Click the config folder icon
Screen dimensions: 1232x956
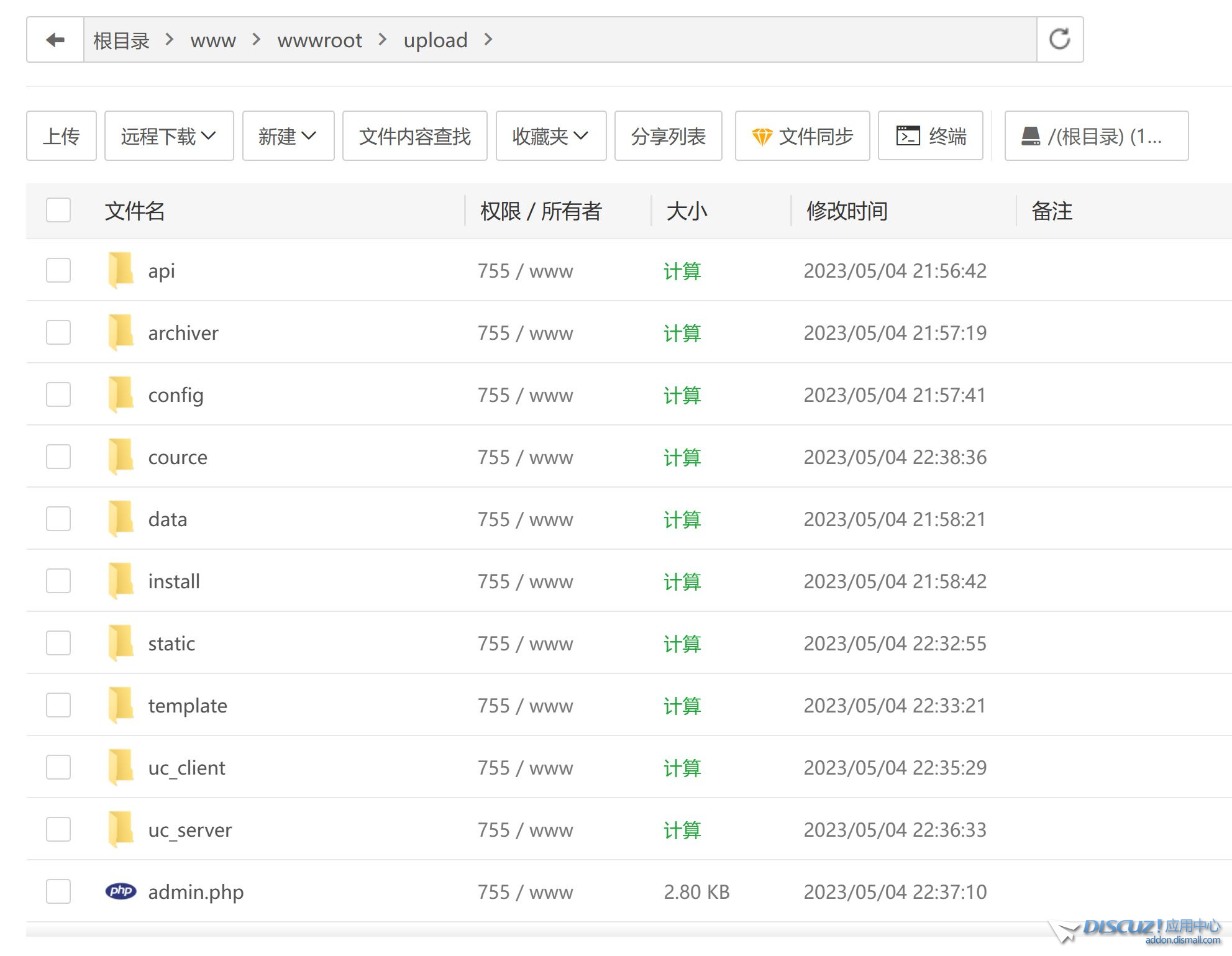click(x=121, y=394)
